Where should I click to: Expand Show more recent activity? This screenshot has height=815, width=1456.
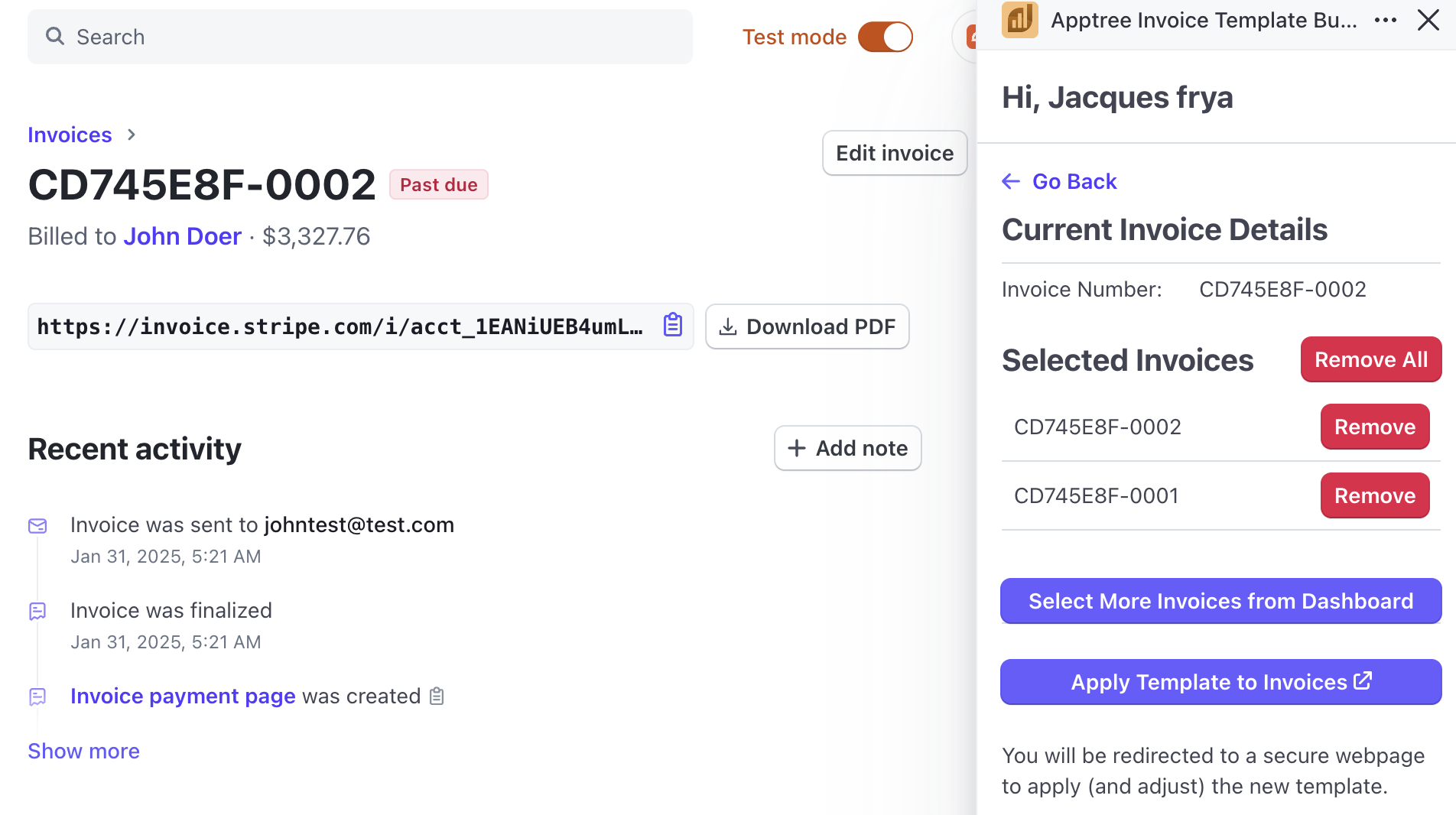tap(83, 751)
